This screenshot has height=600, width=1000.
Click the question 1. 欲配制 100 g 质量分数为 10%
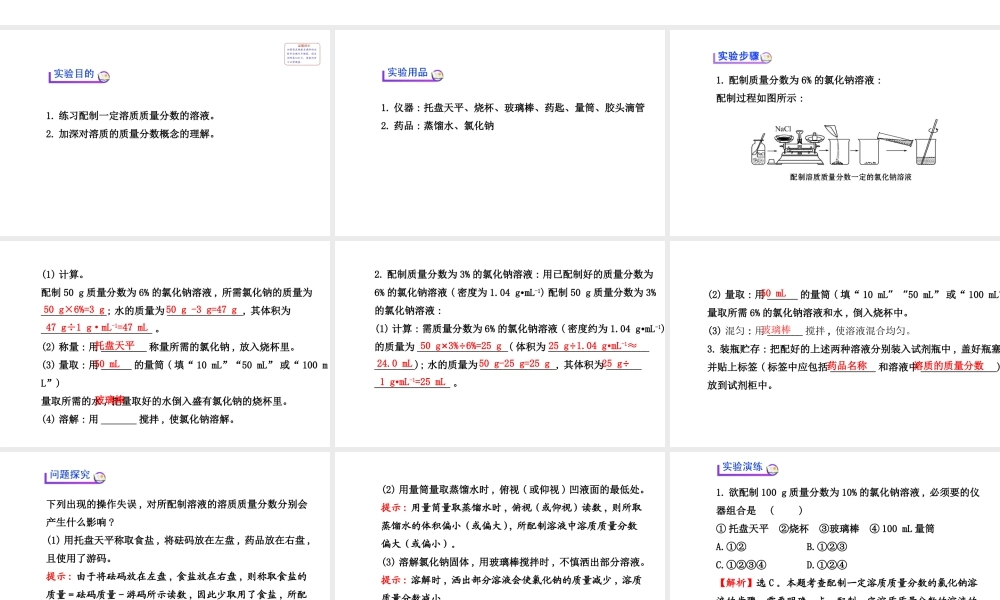(848, 492)
